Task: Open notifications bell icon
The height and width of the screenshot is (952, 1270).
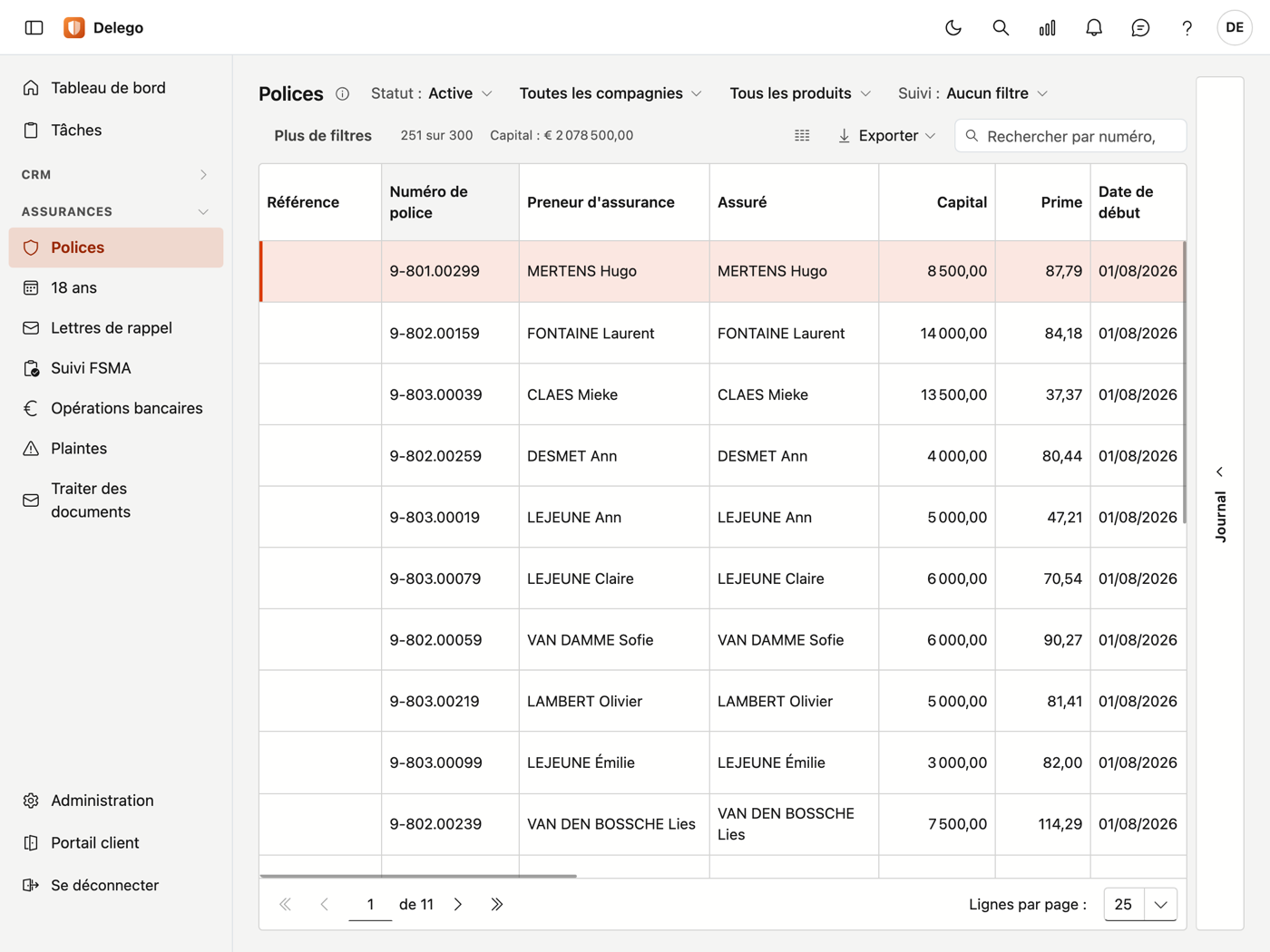Action: pyautogui.click(x=1094, y=28)
